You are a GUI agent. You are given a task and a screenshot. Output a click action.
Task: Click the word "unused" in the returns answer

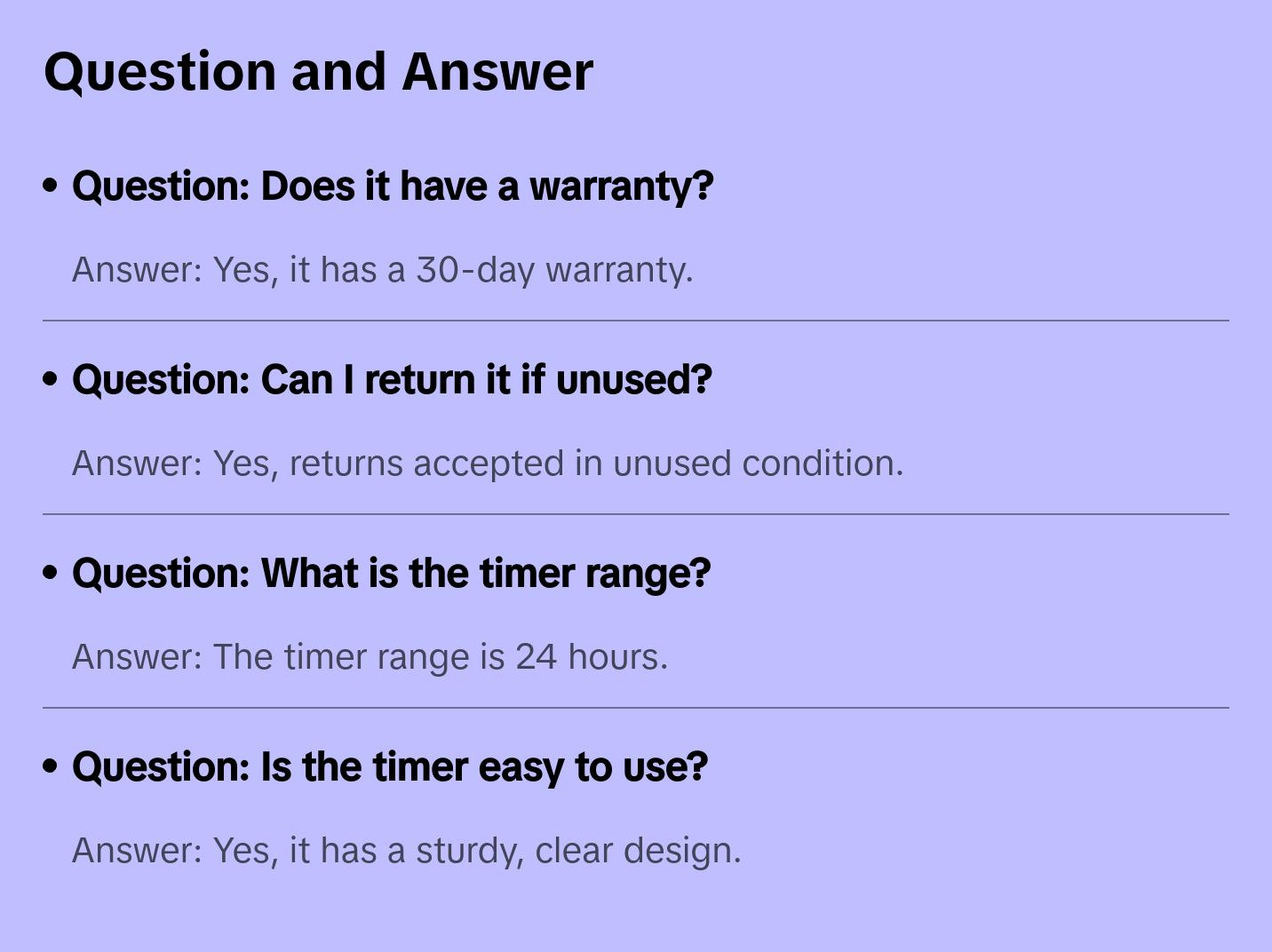[672, 464]
